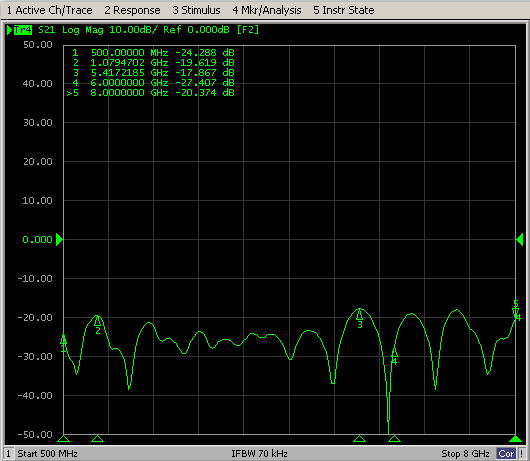Image resolution: width=530 pixels, height=461 pixels.
Task: Select marker 1 row at 500.00000 MHz
Action: click(x=153, y=53)
